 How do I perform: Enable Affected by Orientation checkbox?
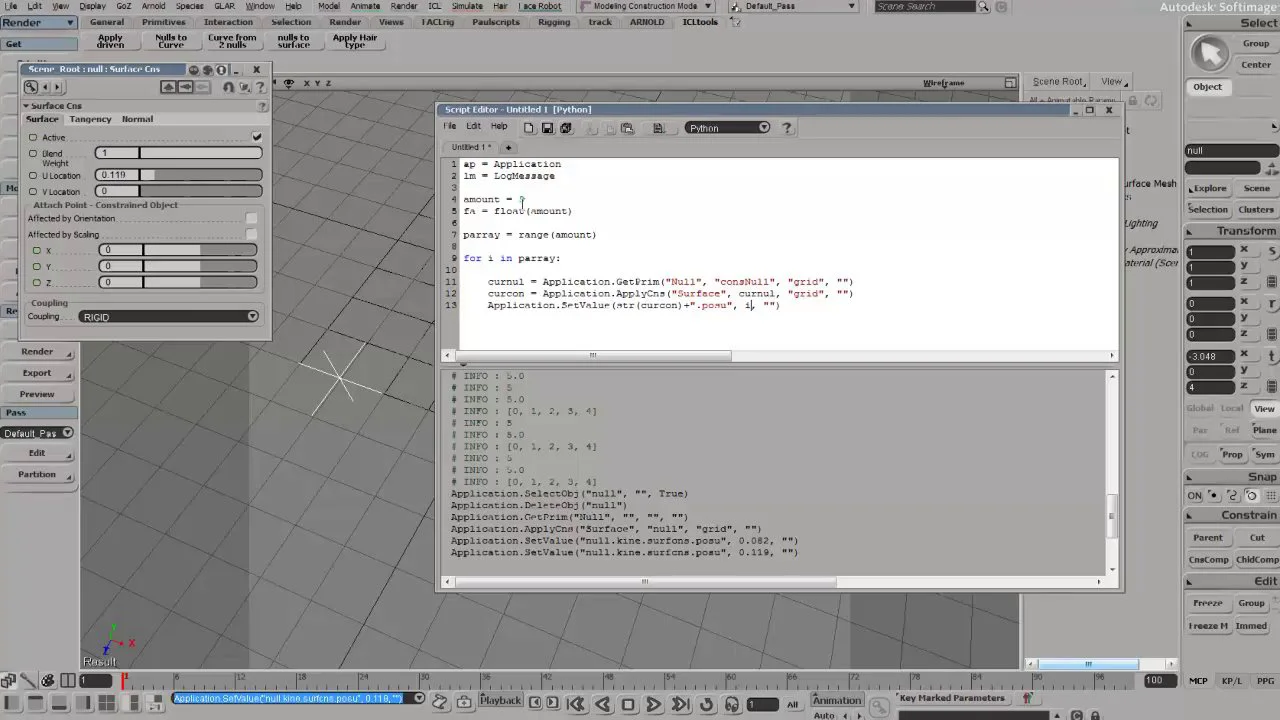coord(251,219)
